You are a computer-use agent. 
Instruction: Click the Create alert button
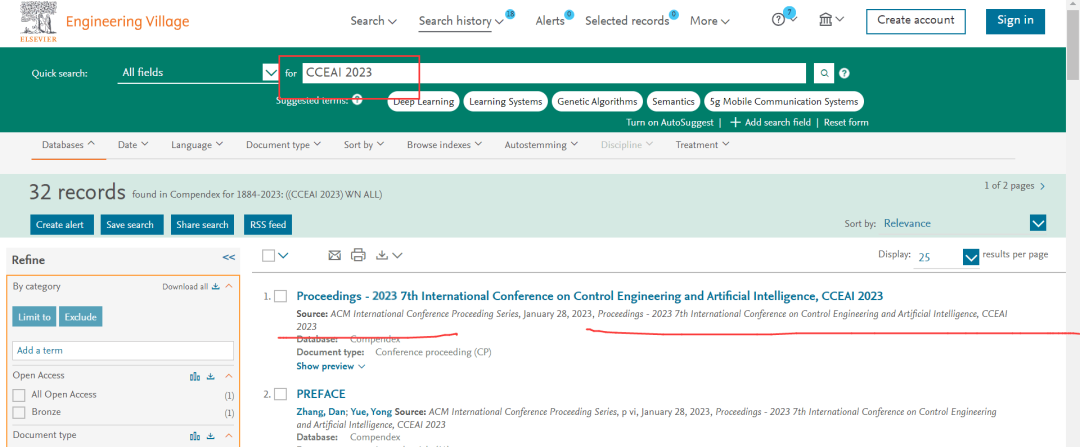pyautogui.click(x=61, y=225)
